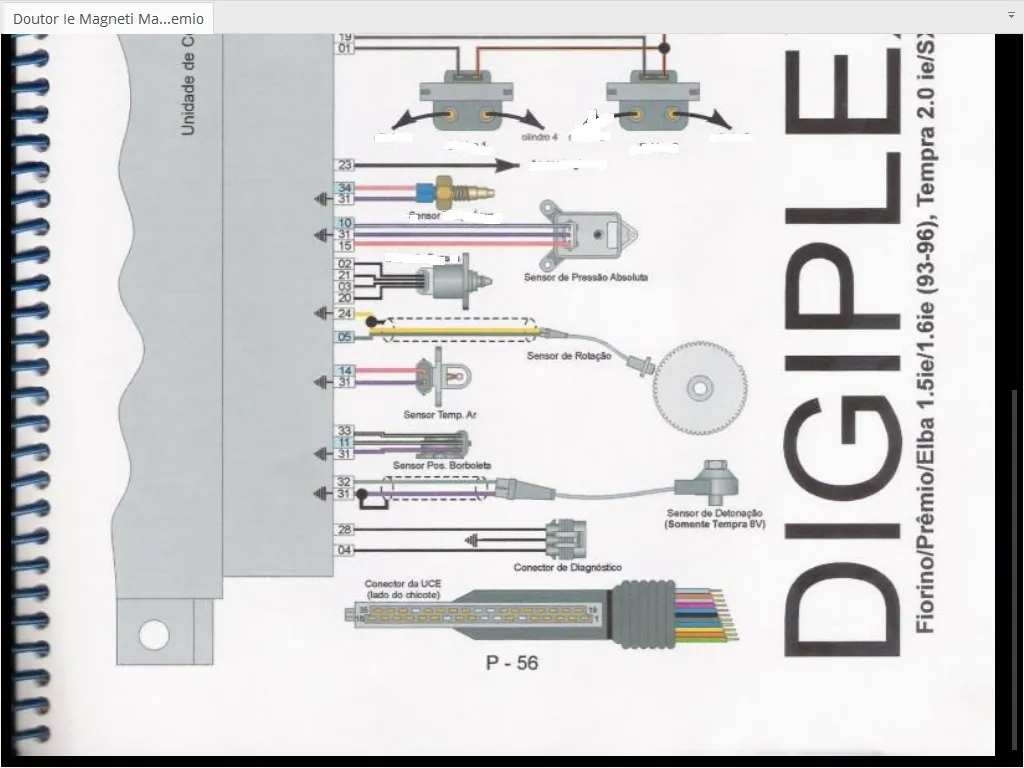Screen dimensions: 1024x768
Task: Click the vertical scrollbar thumb
Action: pyautogui.click(x=1014, y=571)
